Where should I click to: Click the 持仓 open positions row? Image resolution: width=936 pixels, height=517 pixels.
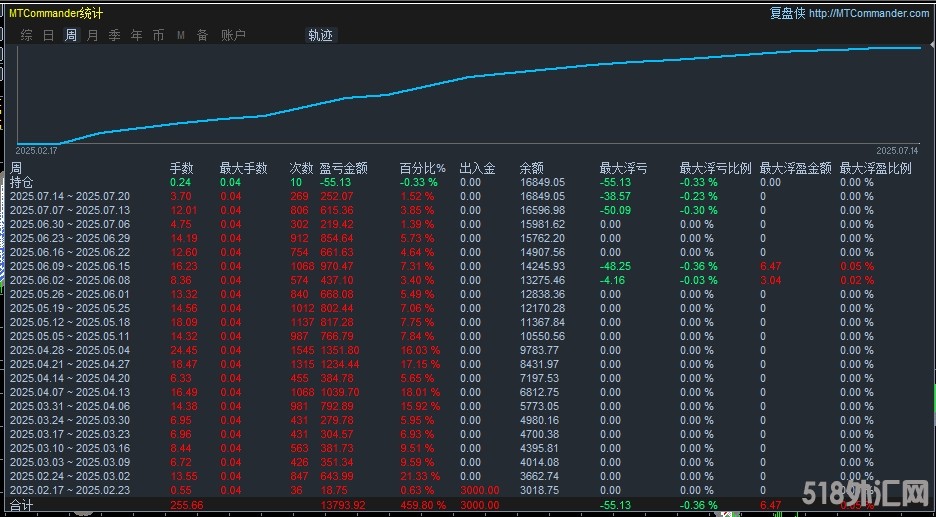[21, 183]
